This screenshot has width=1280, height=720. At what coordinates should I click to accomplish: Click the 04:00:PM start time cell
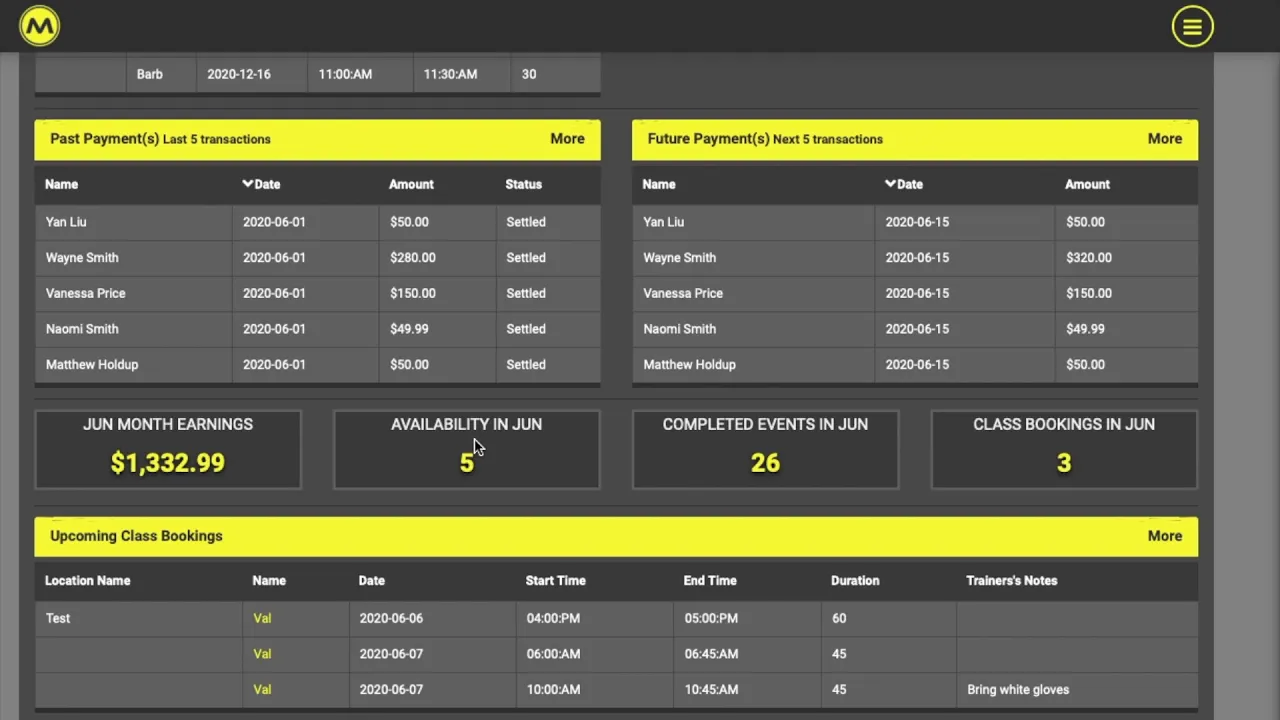tap(594, 618)
